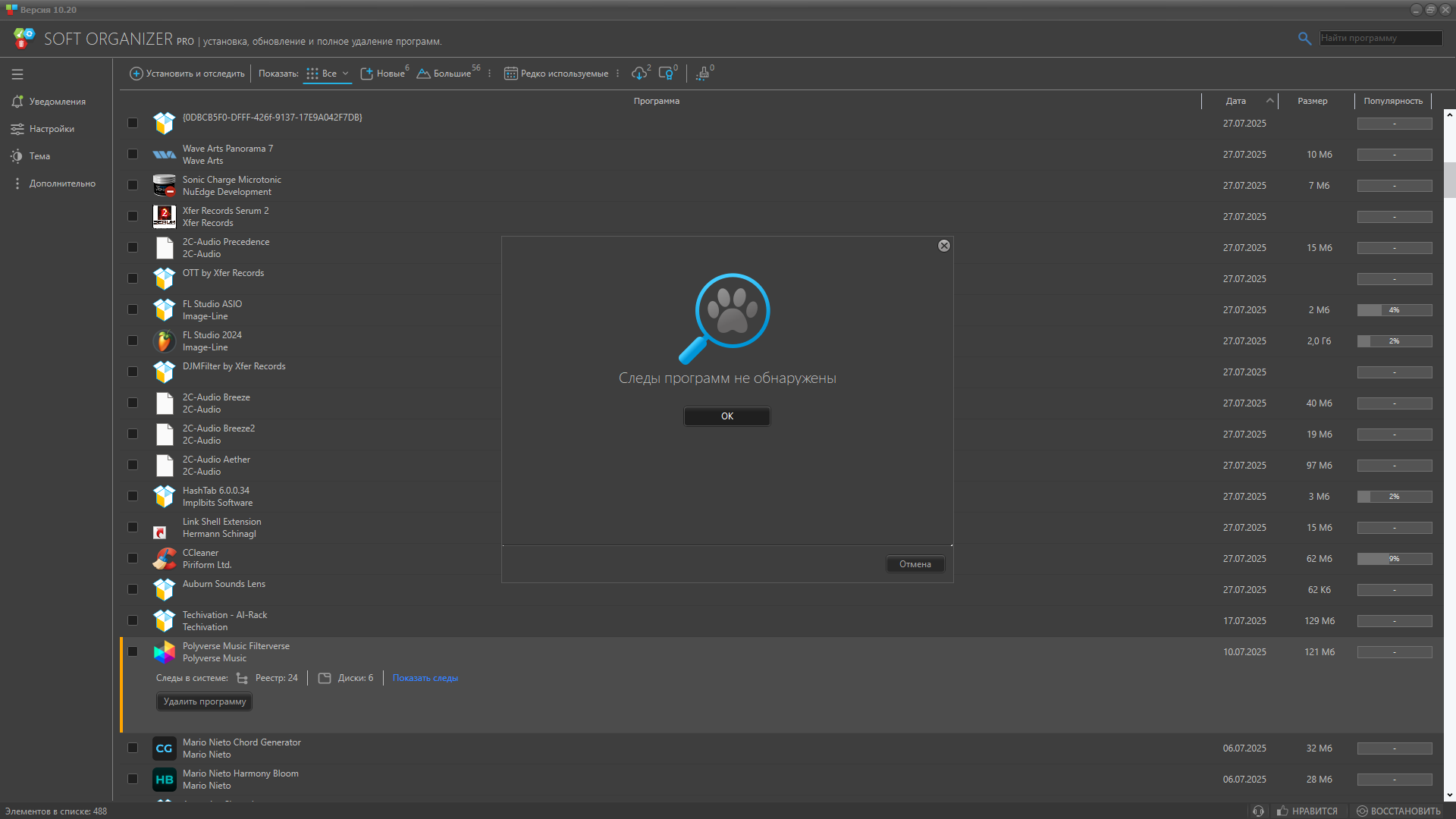Image resolution: width=1456 pixels, height=819 pixels.
Task: Open options dots next to Редко используемые
Action: pos(617,74)
